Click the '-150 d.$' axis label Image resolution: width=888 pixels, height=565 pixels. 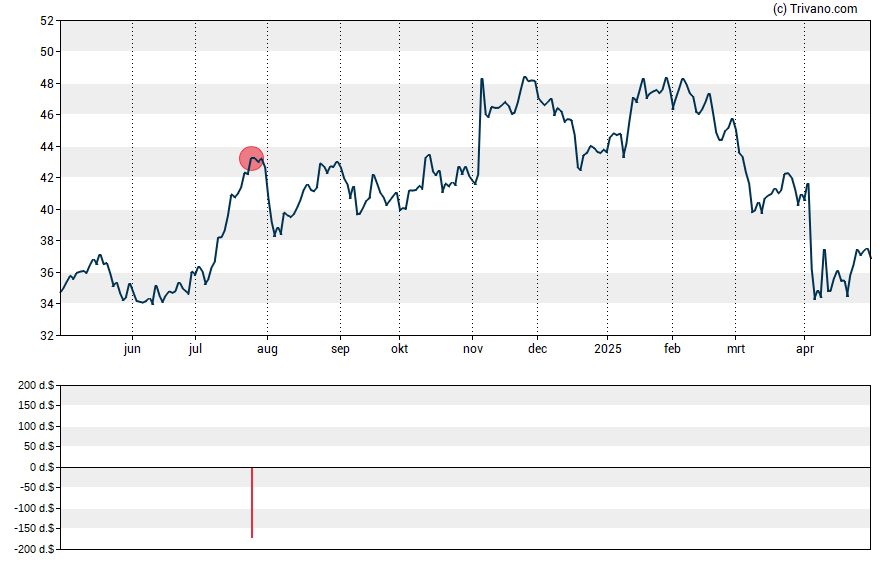pos(34,528)
